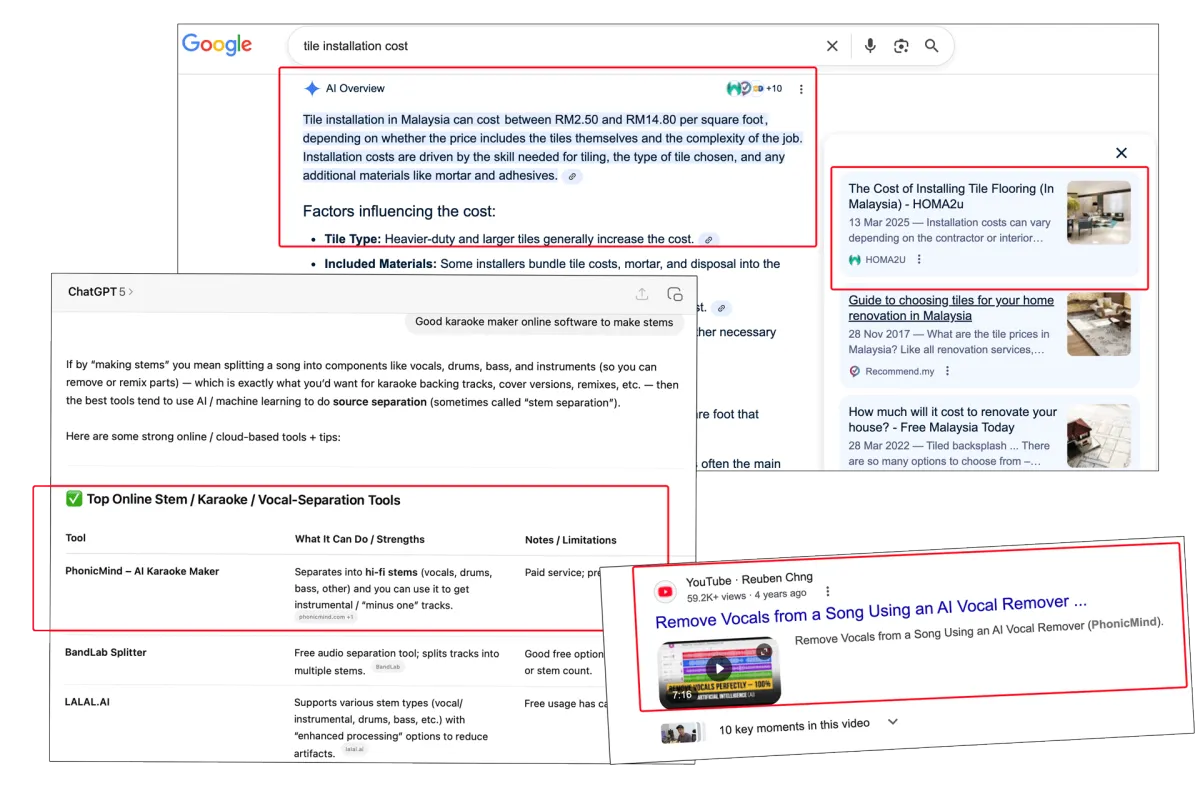Open 'How much will it cost to renovate' result
This screenshot has width=1200, height=791.
coord(953,419)
